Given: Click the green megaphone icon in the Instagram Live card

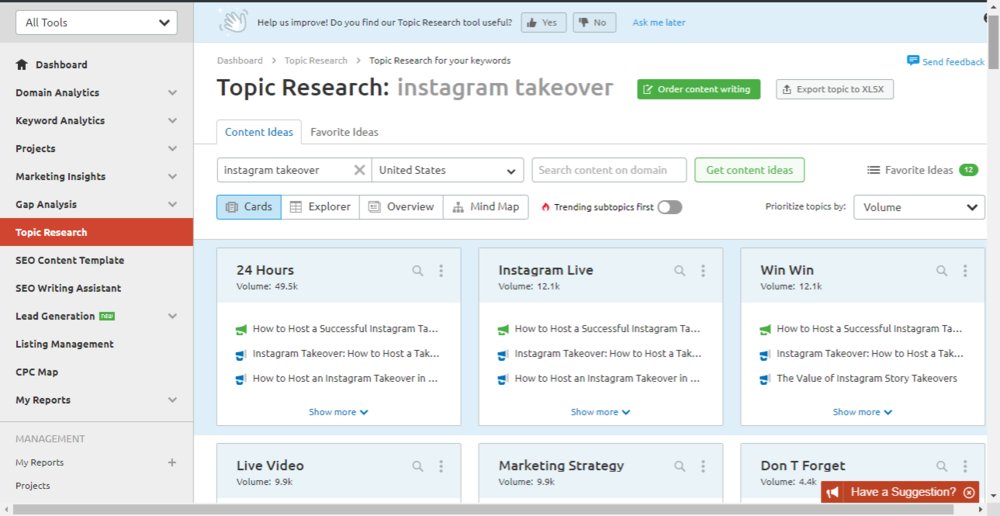Looking at the screenshot, I should pyautogui.click(x=503, y=330).
